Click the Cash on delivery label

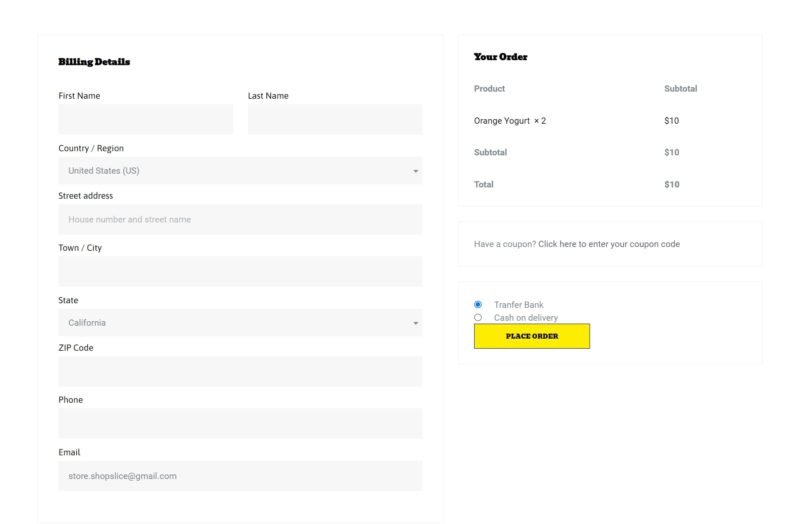[525, 317]
